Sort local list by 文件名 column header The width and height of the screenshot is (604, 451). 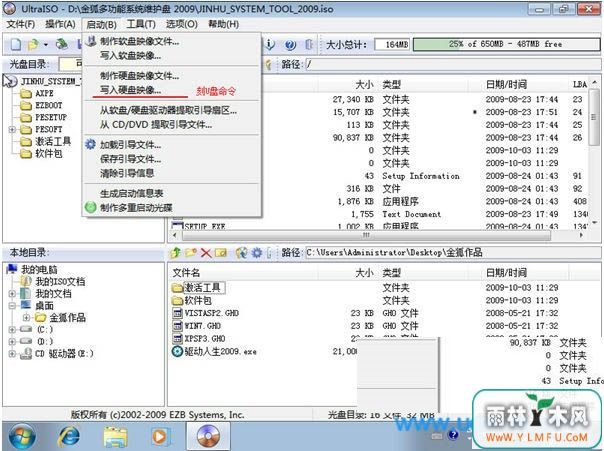[244, 273]
